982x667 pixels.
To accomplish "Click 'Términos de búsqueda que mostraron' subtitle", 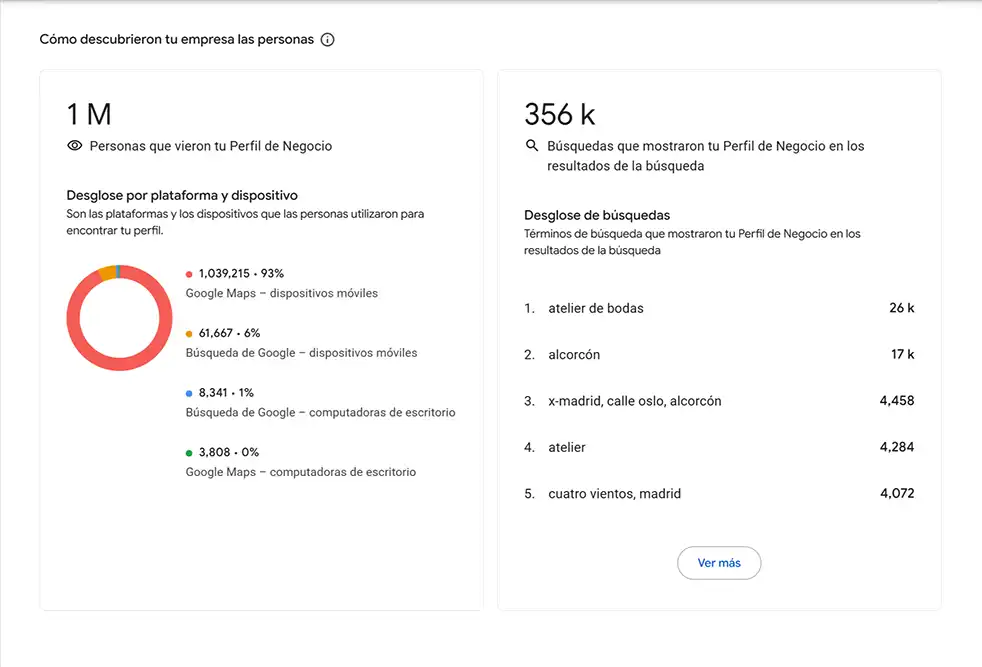I will pyautogui.click(x=692, y=242).
